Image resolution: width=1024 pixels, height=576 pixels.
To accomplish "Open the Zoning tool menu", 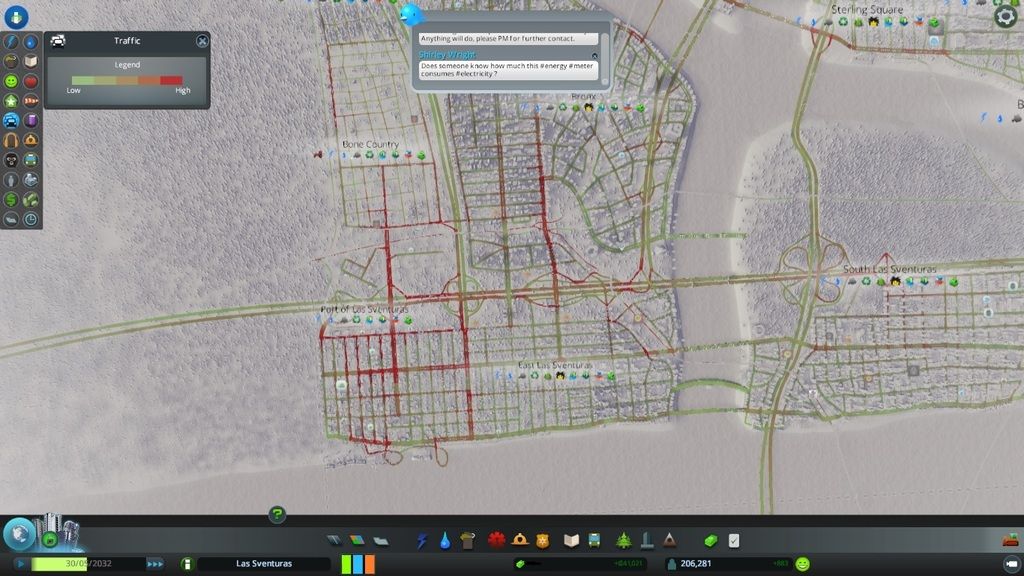I will point(357,541).
